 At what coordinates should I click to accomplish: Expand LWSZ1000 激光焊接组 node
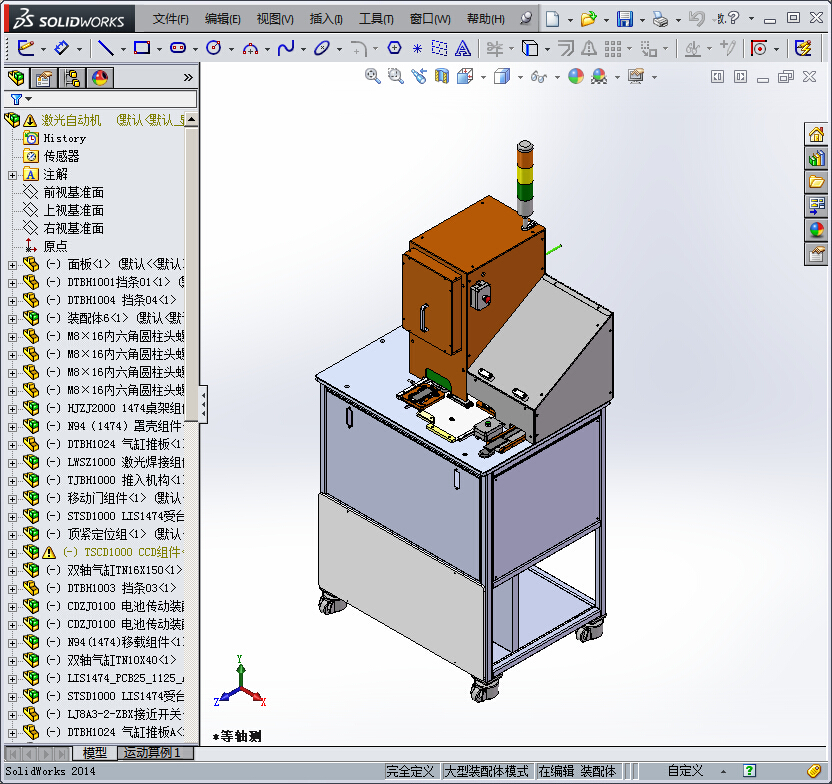tap(12, 463)
